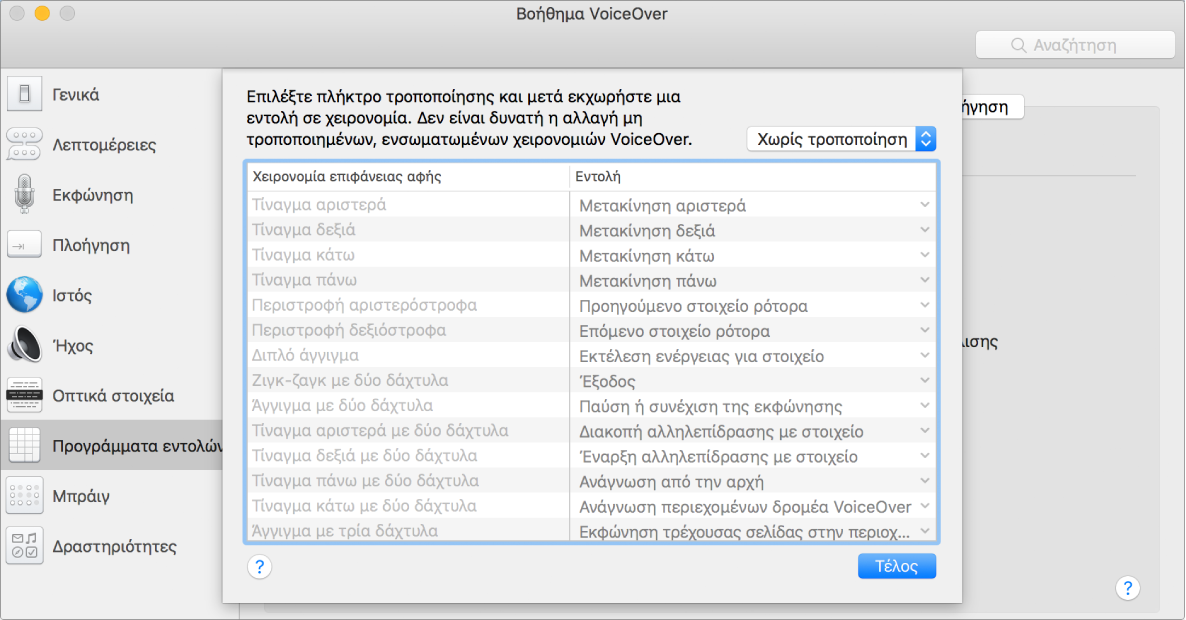Select the Λεπτομέρειες speech bubble icon
The height and width of the screenshot is (620, 1186).
coord(24,144)
